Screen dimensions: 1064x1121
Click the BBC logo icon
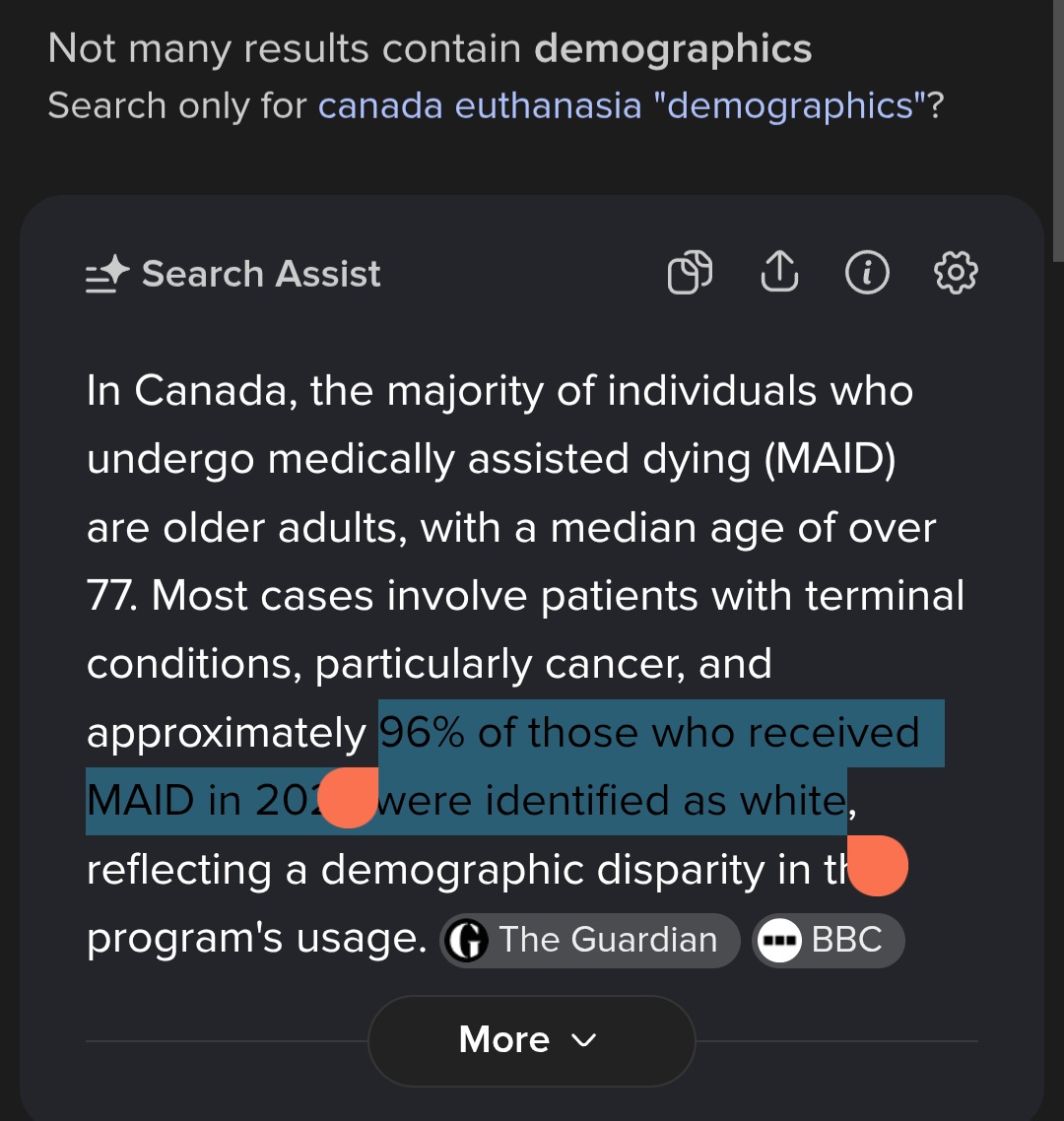tap(778, 940)
